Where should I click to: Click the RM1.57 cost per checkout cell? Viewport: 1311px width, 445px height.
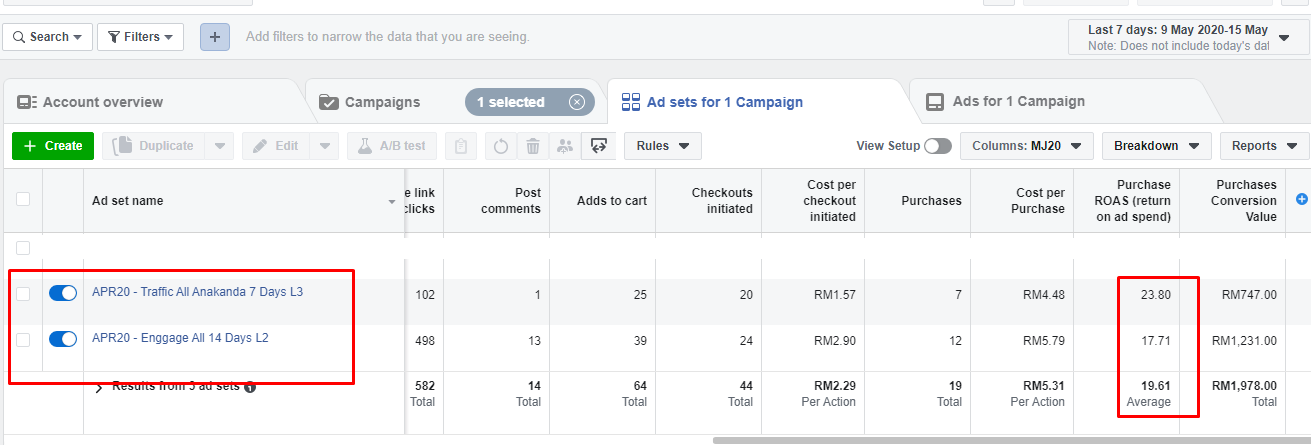[835, 295]
